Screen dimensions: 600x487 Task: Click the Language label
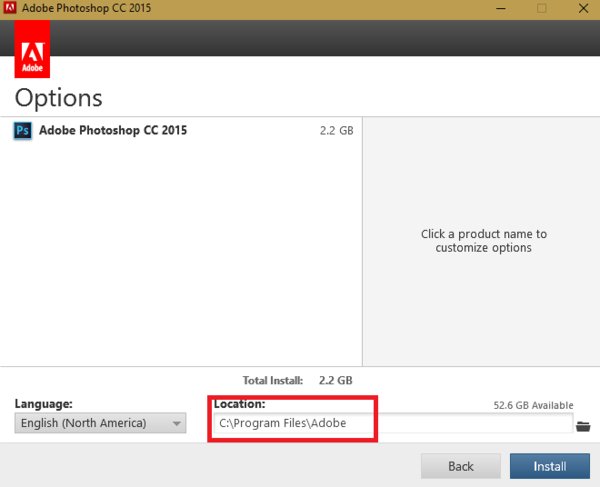pyautogui.click(x=43, y=404)
